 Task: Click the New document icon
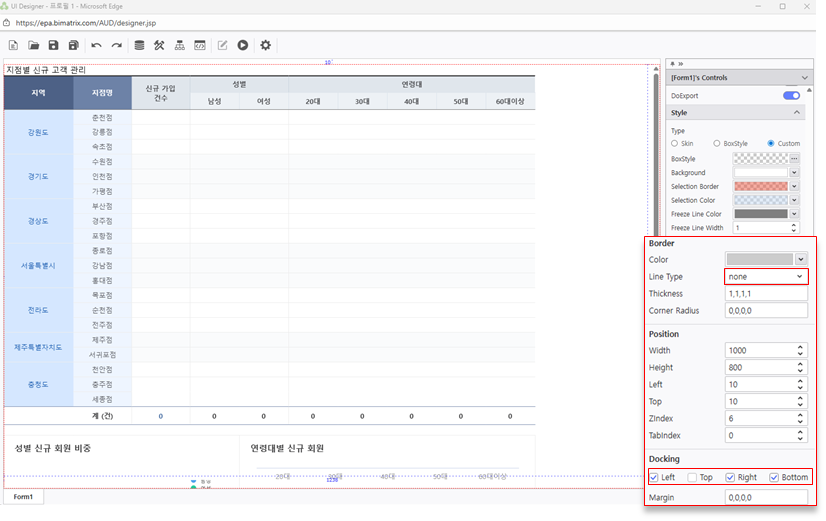14,45
